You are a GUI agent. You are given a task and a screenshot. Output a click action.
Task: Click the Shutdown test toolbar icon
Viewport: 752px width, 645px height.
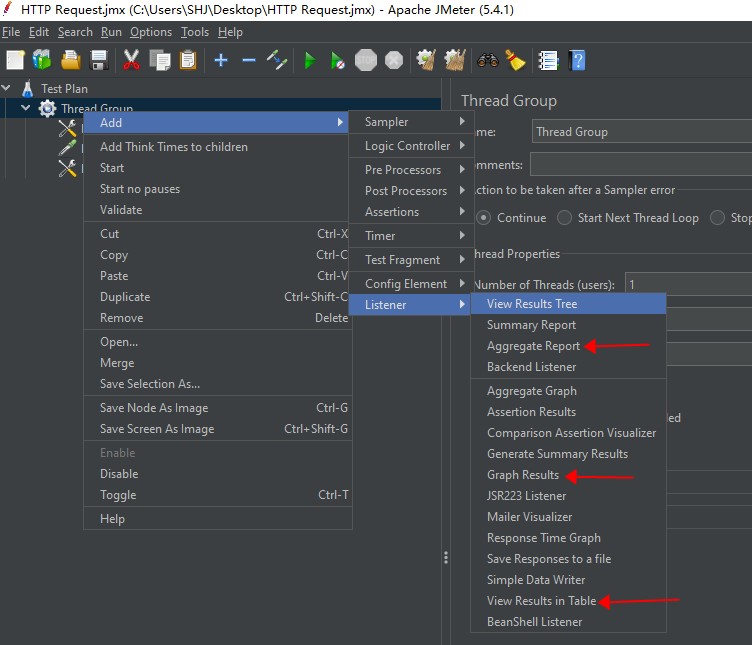[x=394, y=60]
